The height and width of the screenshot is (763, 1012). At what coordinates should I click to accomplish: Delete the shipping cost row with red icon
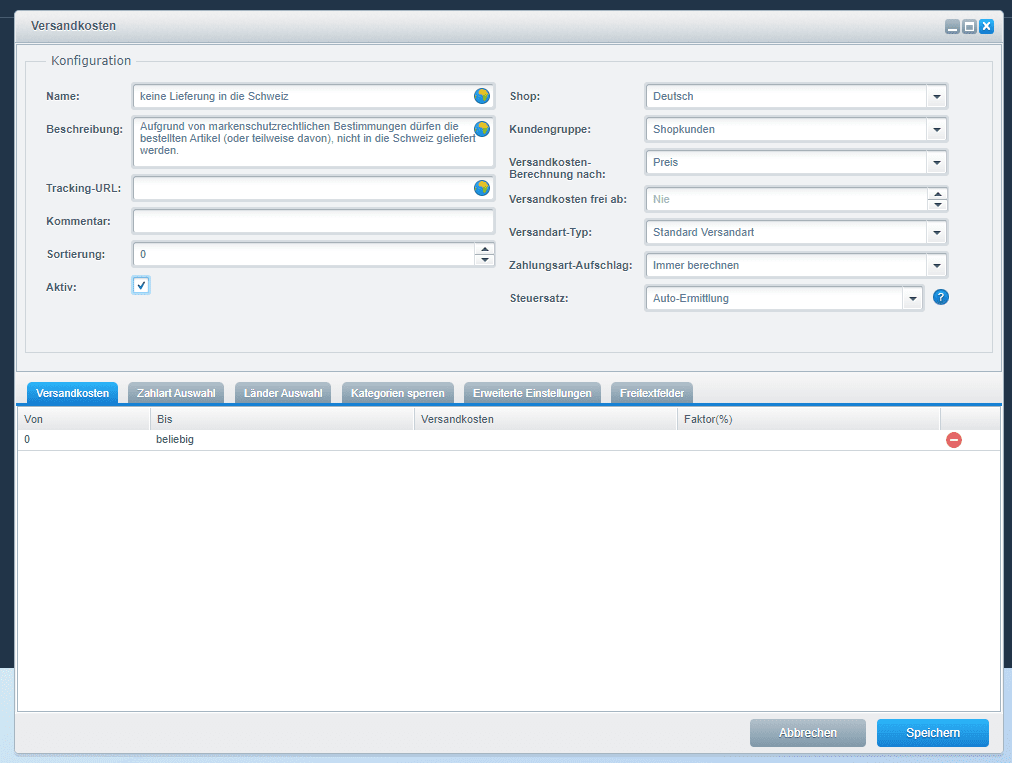(x=954, y=440)
